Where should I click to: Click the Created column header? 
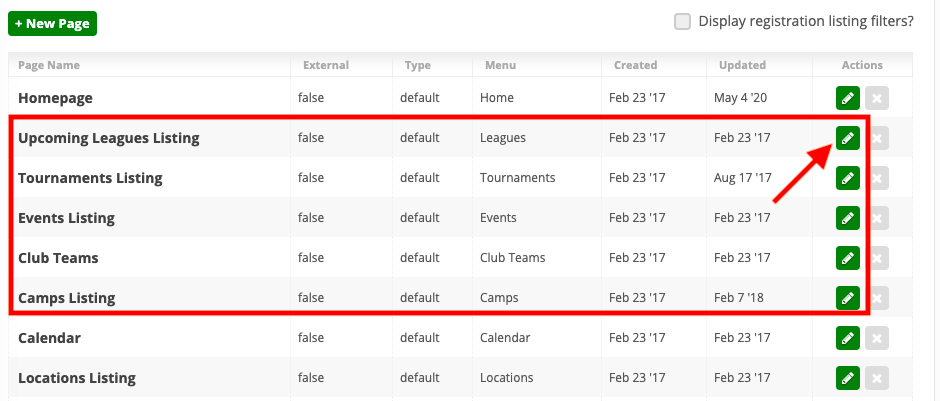pyautogui.click(x=635, y=65)
